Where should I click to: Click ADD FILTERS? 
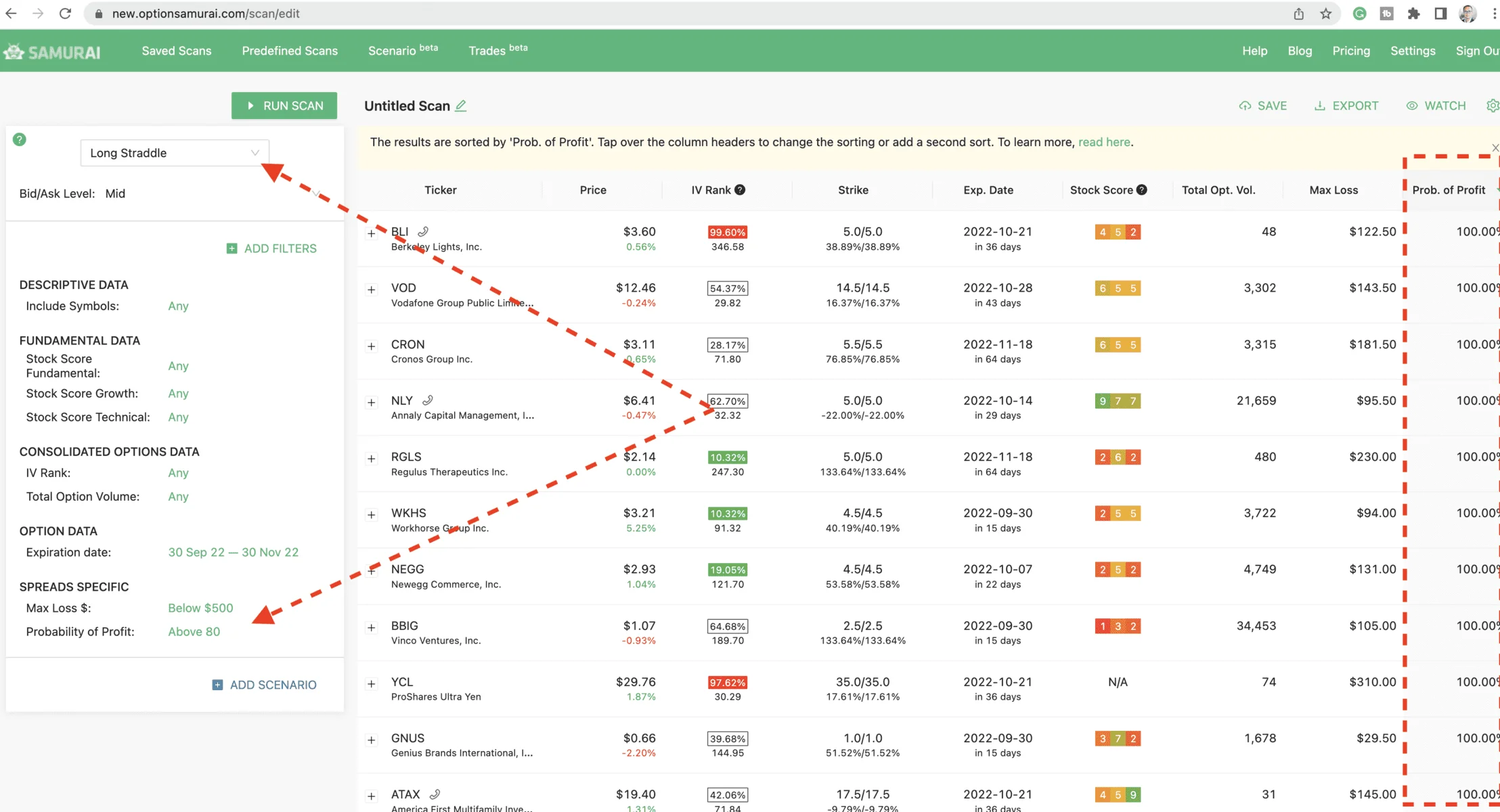(x=271, y=248)
